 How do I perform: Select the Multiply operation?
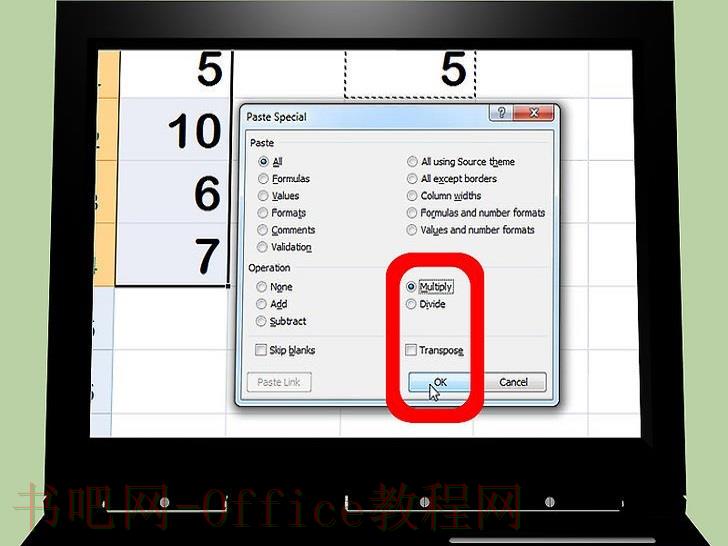pyautogui.click(x=411, y=287)
